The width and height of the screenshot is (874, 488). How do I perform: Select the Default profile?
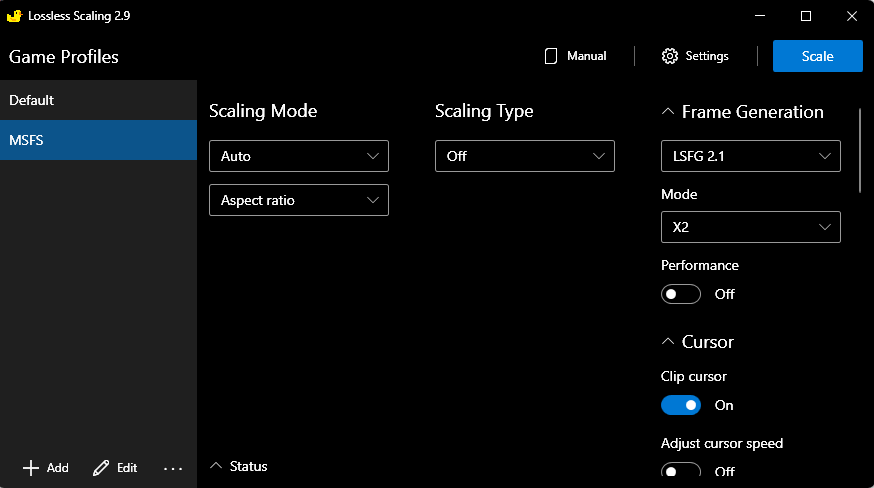98,100
